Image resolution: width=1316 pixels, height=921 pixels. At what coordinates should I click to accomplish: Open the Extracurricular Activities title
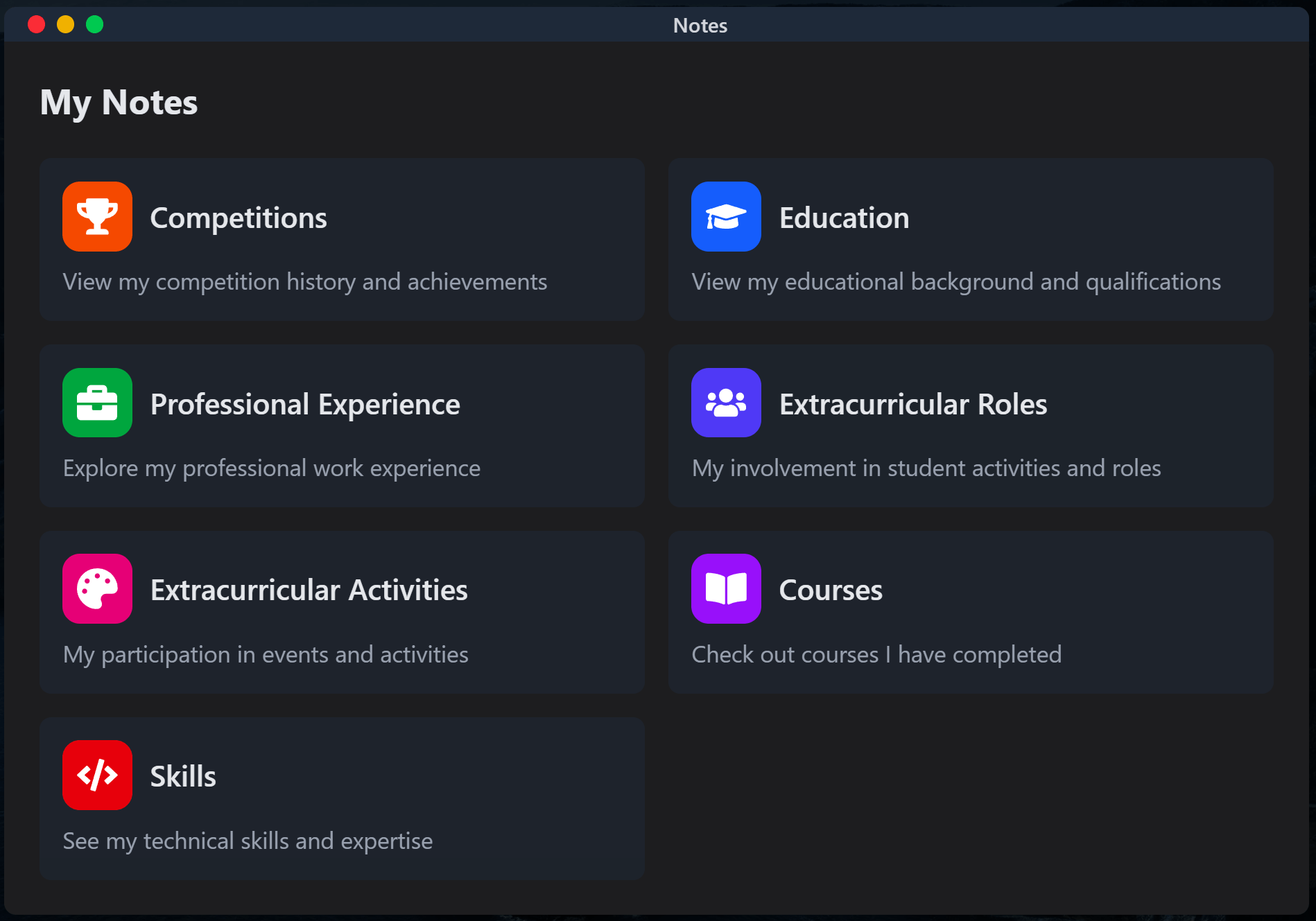309,590
